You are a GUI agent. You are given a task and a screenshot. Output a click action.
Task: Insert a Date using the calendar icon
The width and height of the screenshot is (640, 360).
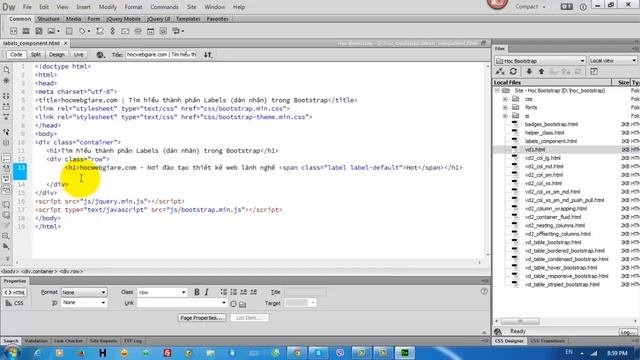tap(151, 31)
